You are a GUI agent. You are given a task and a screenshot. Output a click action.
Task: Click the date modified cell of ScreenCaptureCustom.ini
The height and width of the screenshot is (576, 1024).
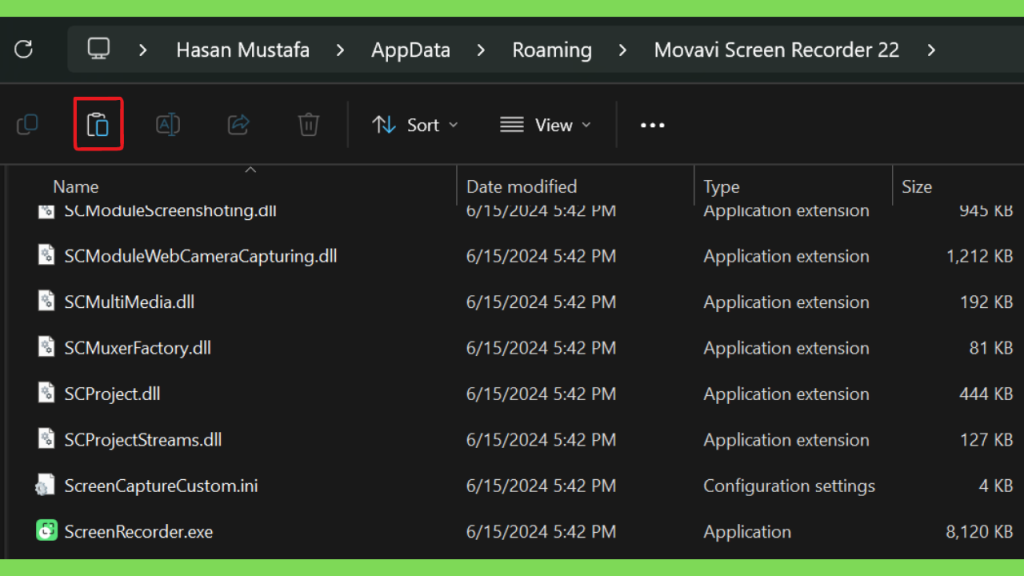pos(541,486)
